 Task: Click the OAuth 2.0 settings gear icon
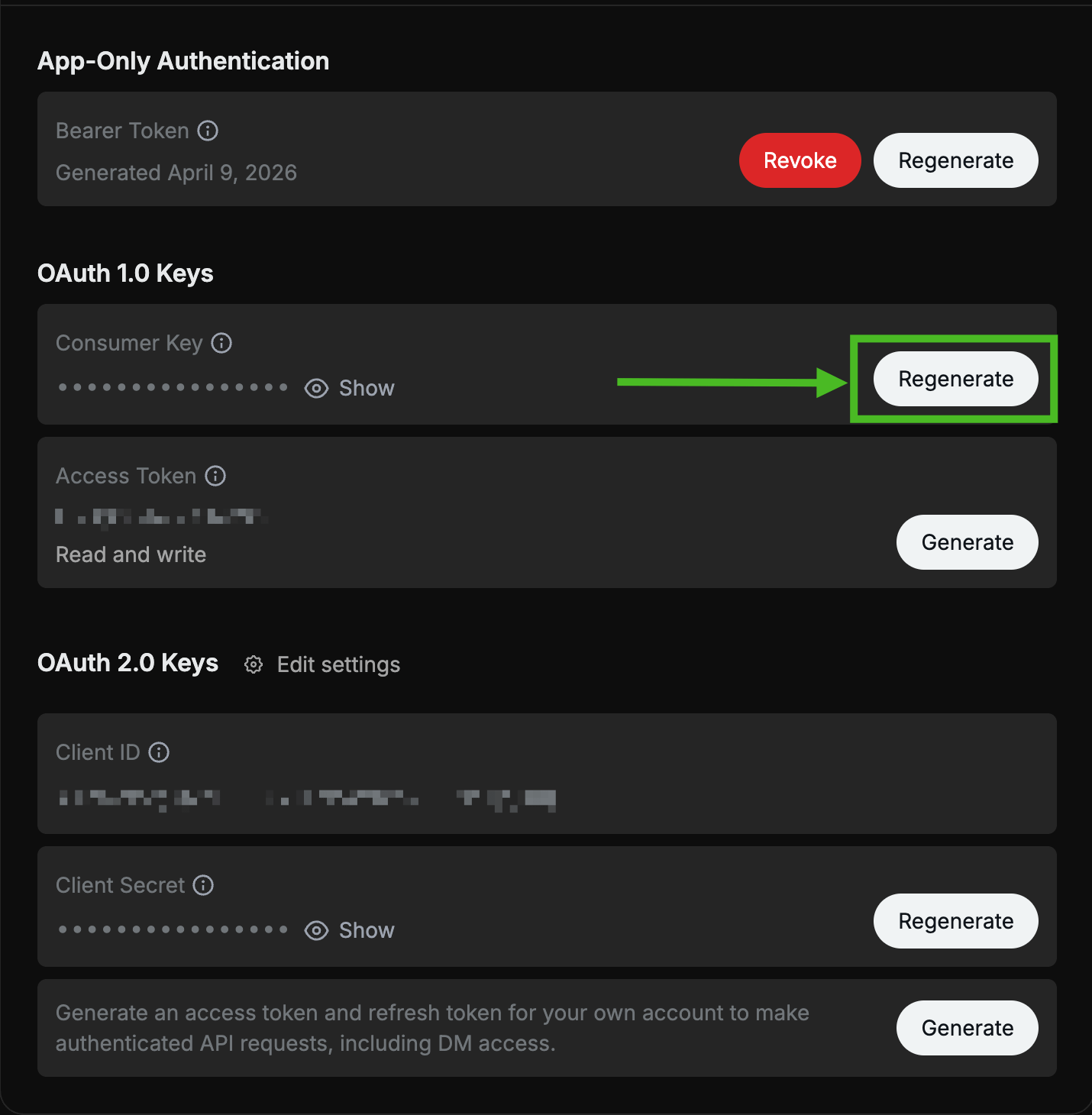[254, 664]
